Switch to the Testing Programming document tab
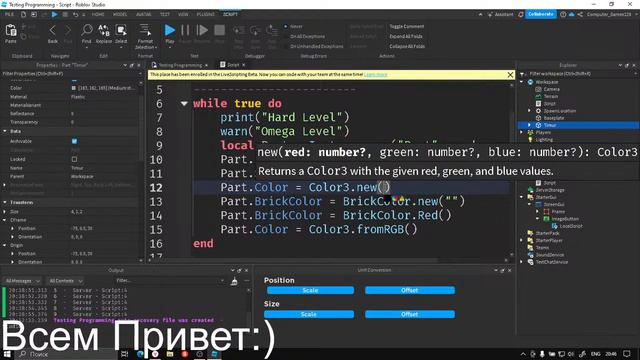The height and width of the screenshot is (360, 640). (x=180, y=65)
